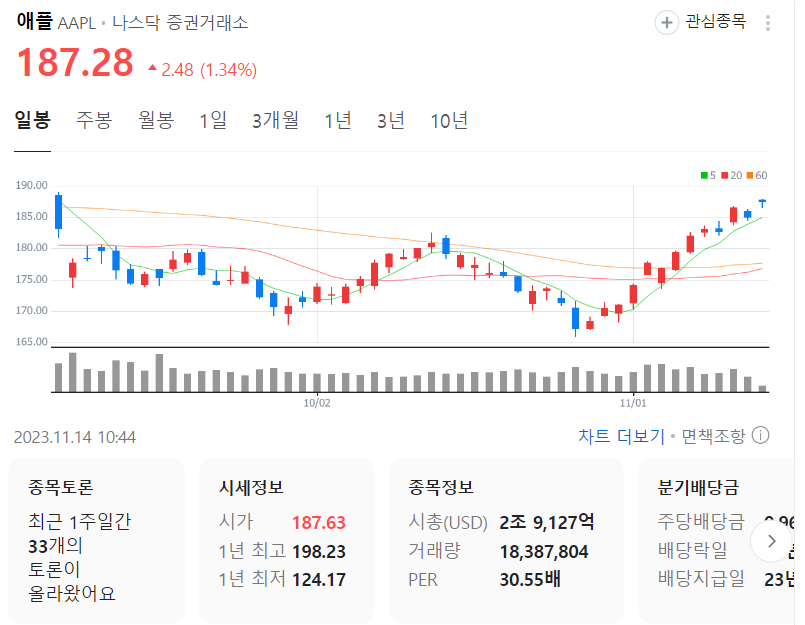Click the 190.00 y-axis price label

31,185
